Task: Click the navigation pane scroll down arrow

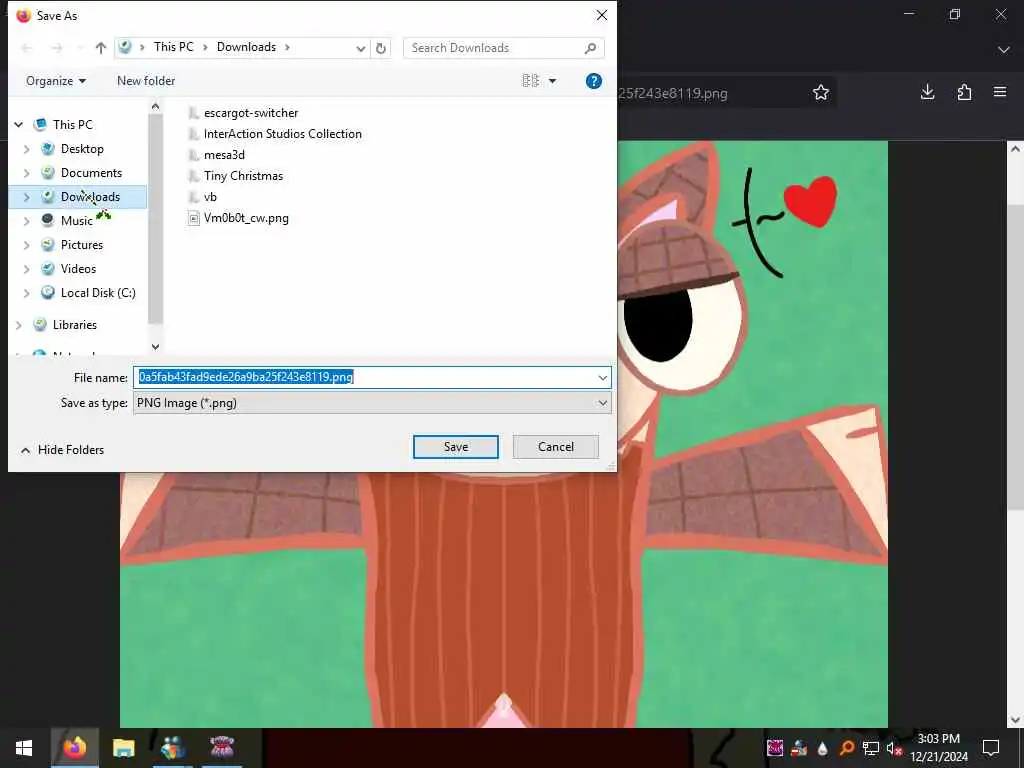Action: pos(155,347)
